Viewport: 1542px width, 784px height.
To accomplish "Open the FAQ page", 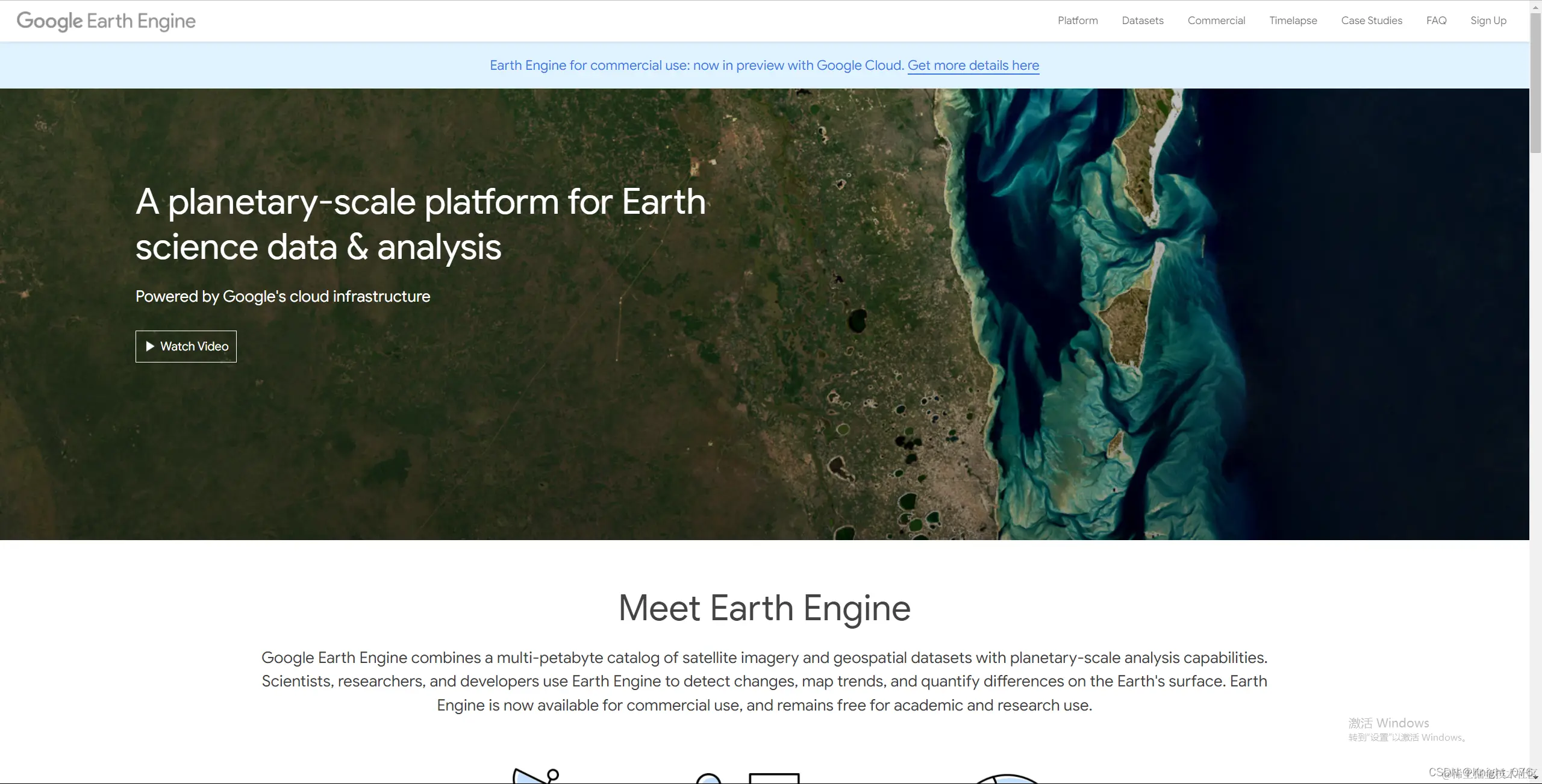I will point(1437,20).
